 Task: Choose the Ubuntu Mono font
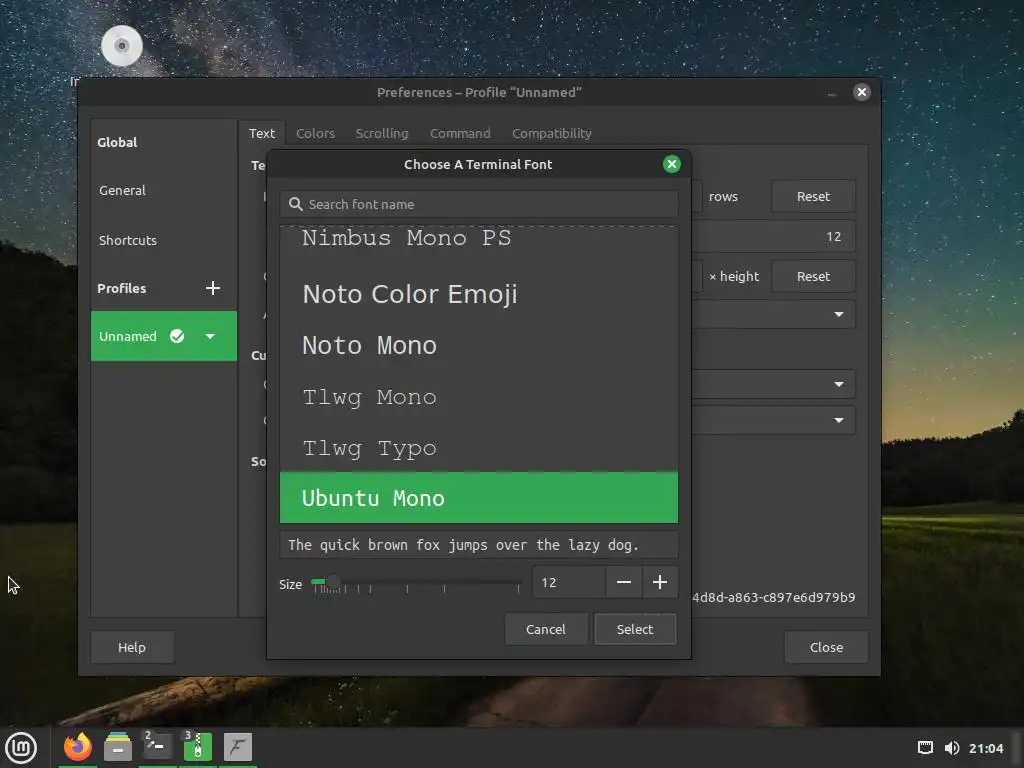pyautogui.click(x=479, y=498)
